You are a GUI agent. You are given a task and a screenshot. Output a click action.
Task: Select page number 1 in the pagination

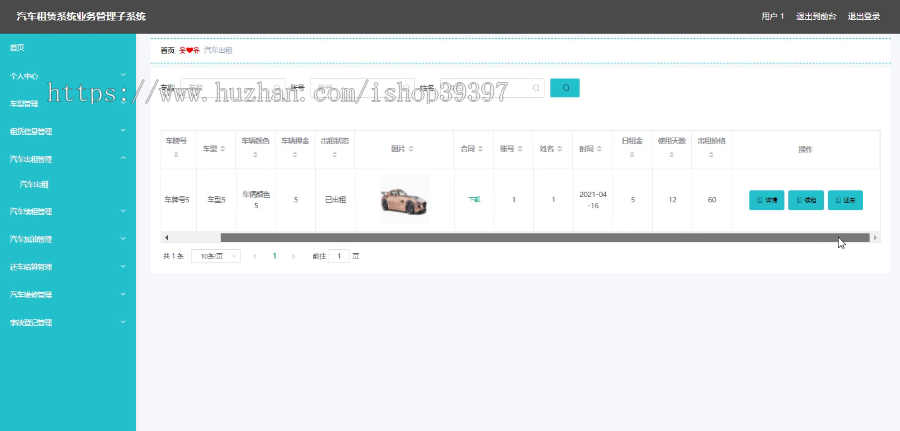(274, 256)
